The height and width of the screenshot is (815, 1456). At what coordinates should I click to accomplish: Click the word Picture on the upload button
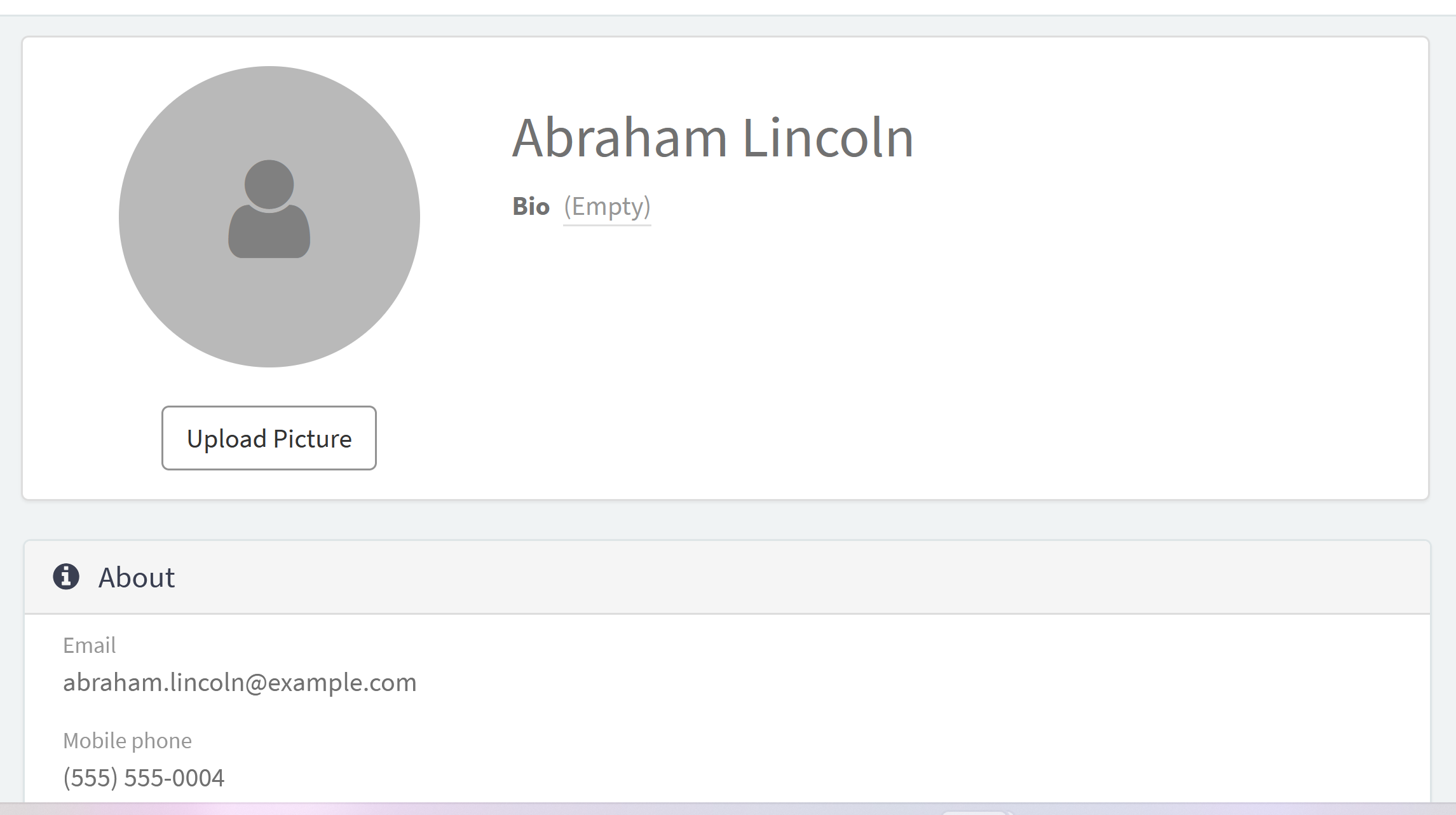pos(312,439)
